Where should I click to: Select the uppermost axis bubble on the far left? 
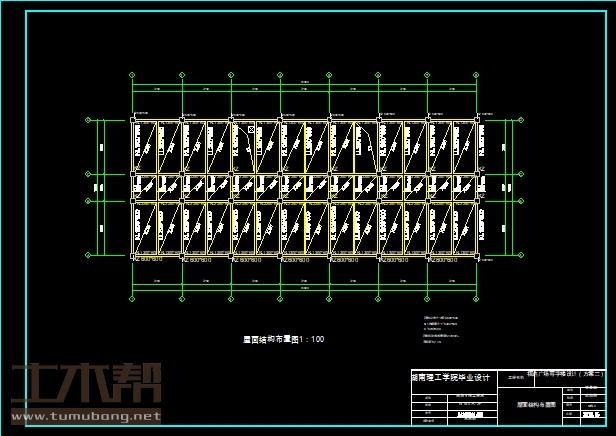click(x=89, y=121)
